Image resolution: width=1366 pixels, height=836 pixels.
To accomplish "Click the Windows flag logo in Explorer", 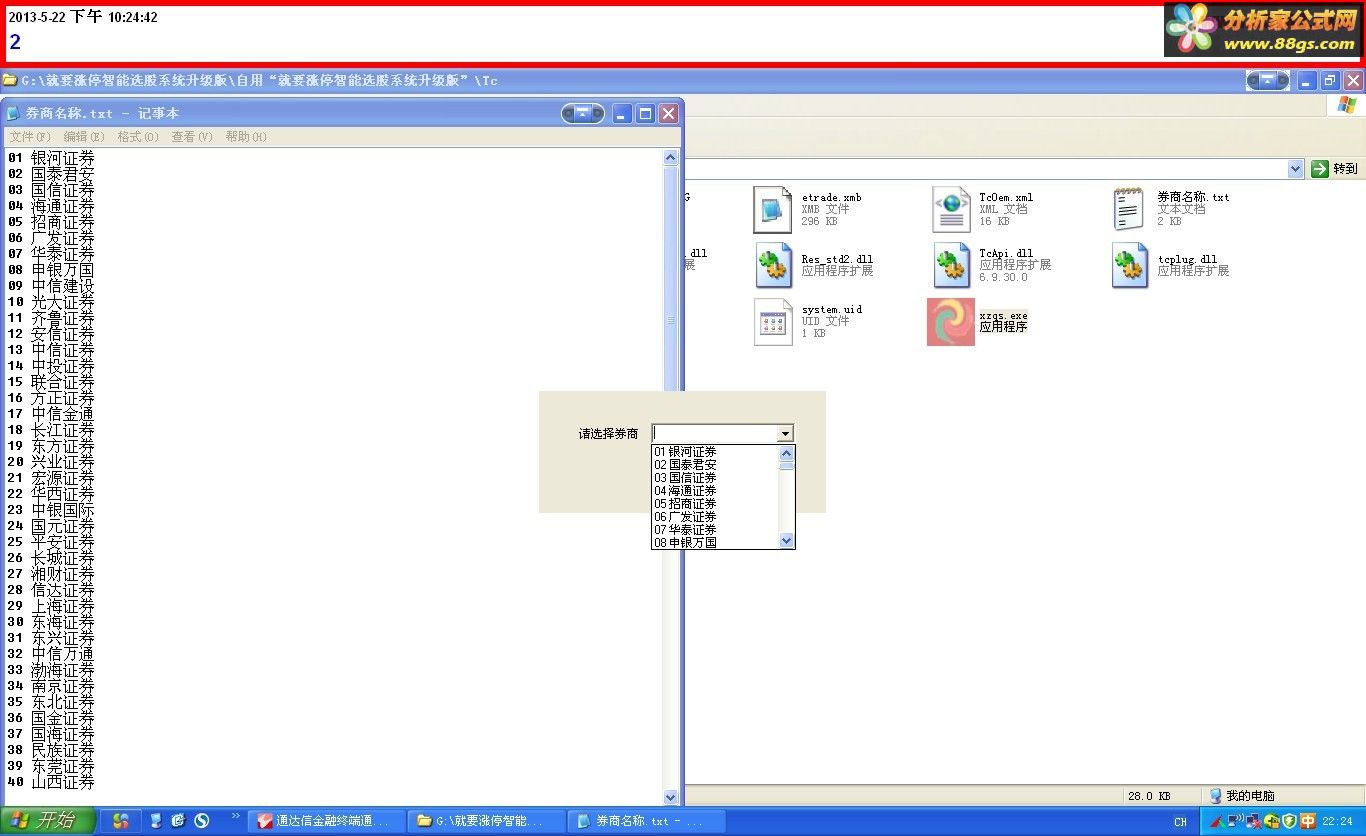I will [1346, 104].
